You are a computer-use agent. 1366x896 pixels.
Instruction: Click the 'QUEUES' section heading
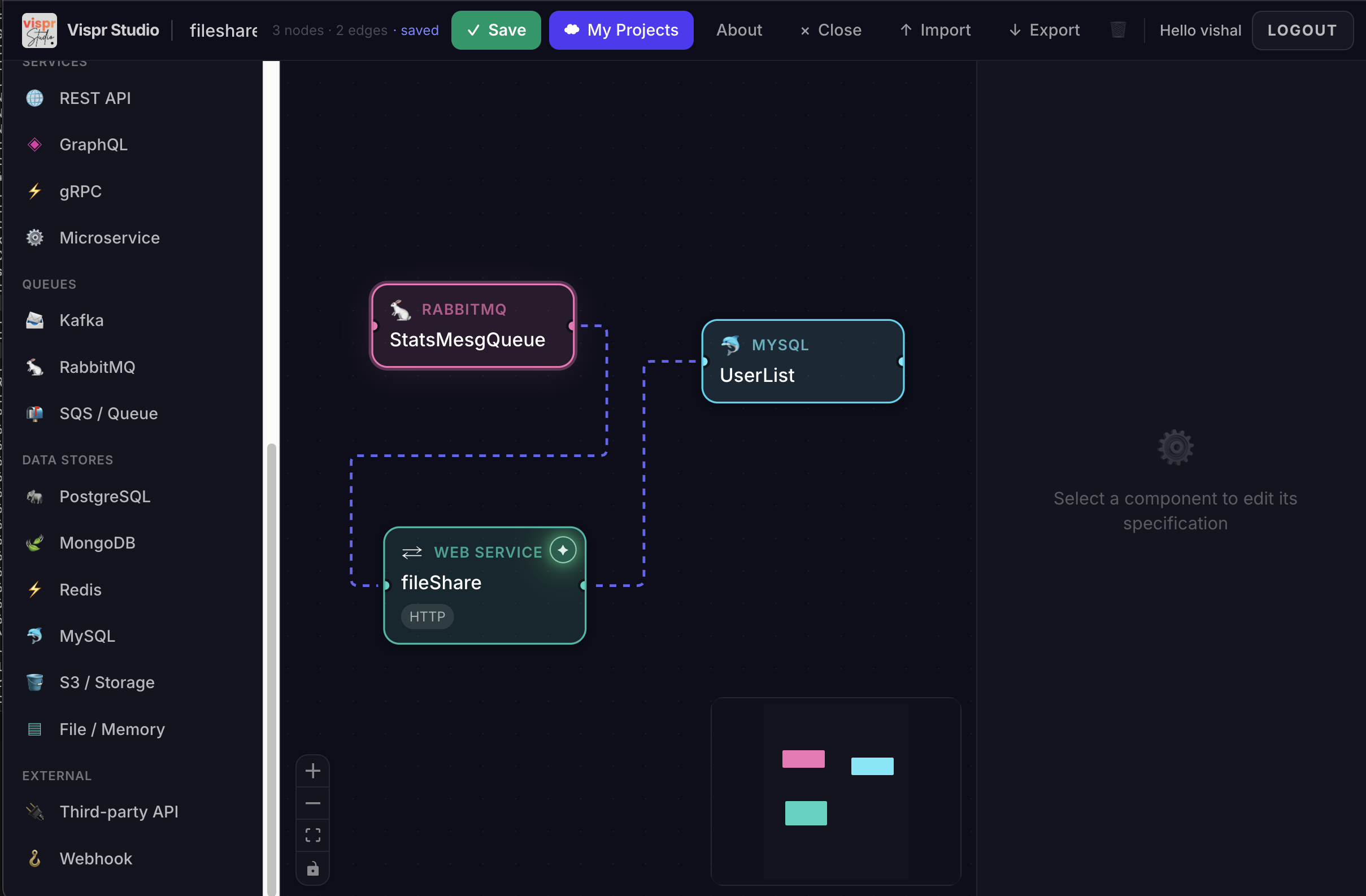click(49, 284)
